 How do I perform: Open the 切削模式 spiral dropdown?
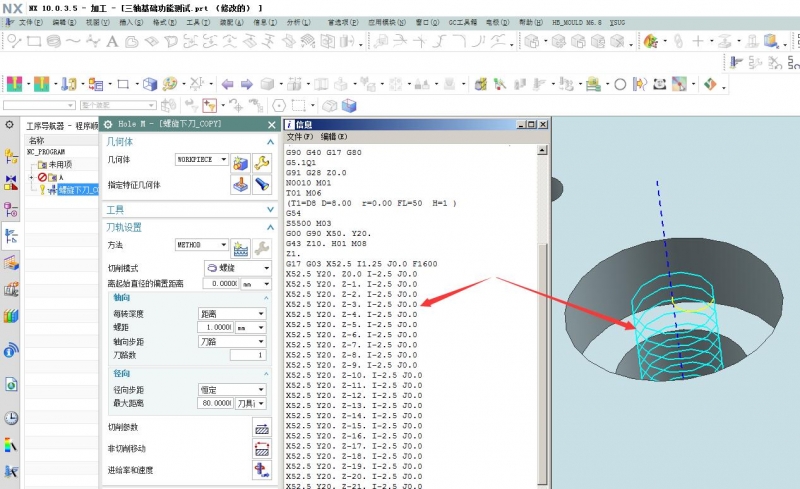tap(238, 268)
